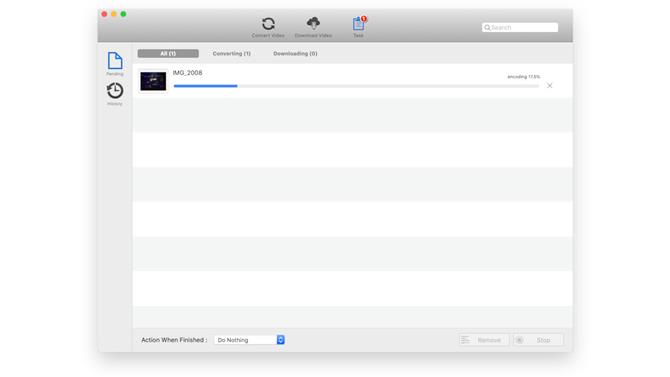Switch to the Downloading (0) tab
670x377 pixels.
pyautogui.click(x=295, y=53)
